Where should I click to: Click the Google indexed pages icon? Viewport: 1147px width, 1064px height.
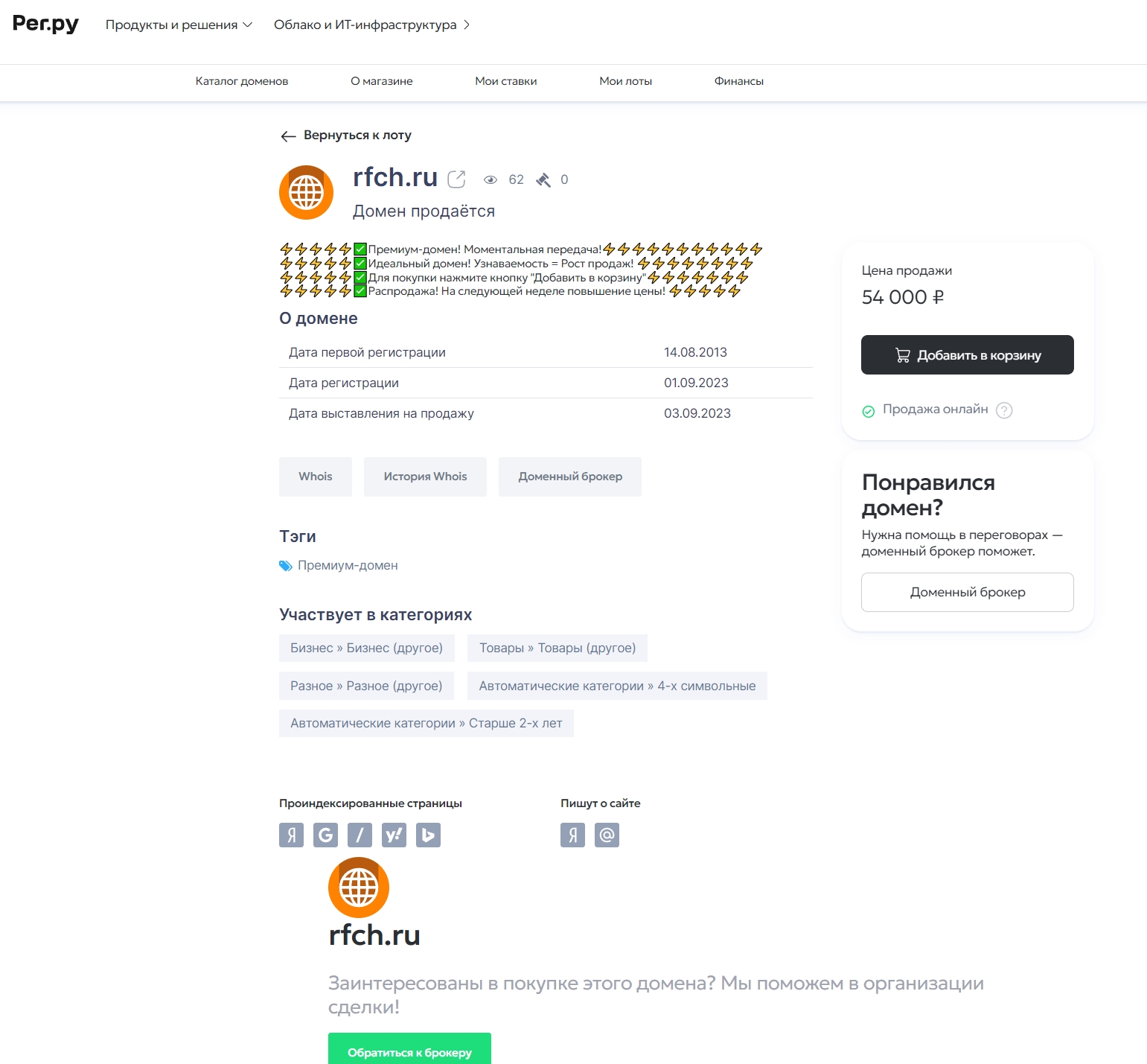[325, 835]
